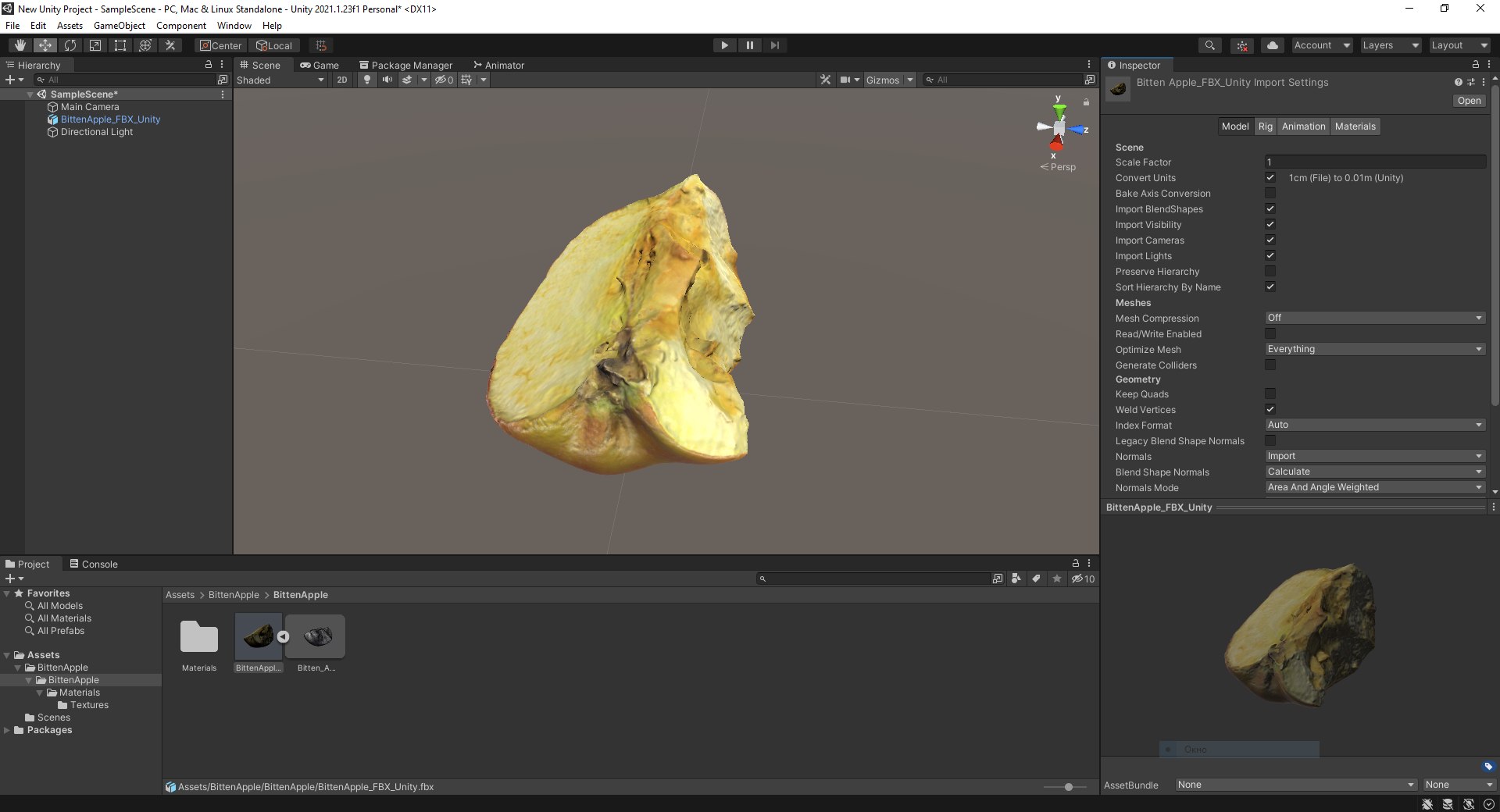Click the Scale Factor input field

1375,162
